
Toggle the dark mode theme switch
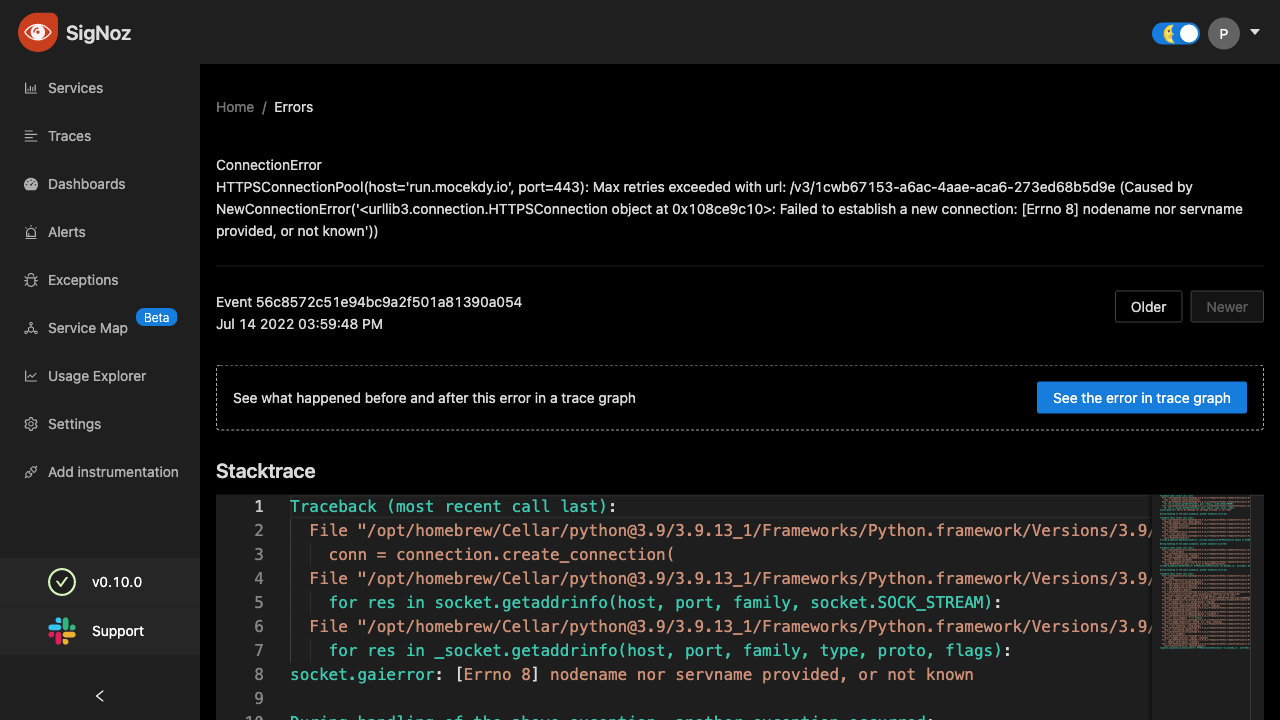tap(1176, 33)
